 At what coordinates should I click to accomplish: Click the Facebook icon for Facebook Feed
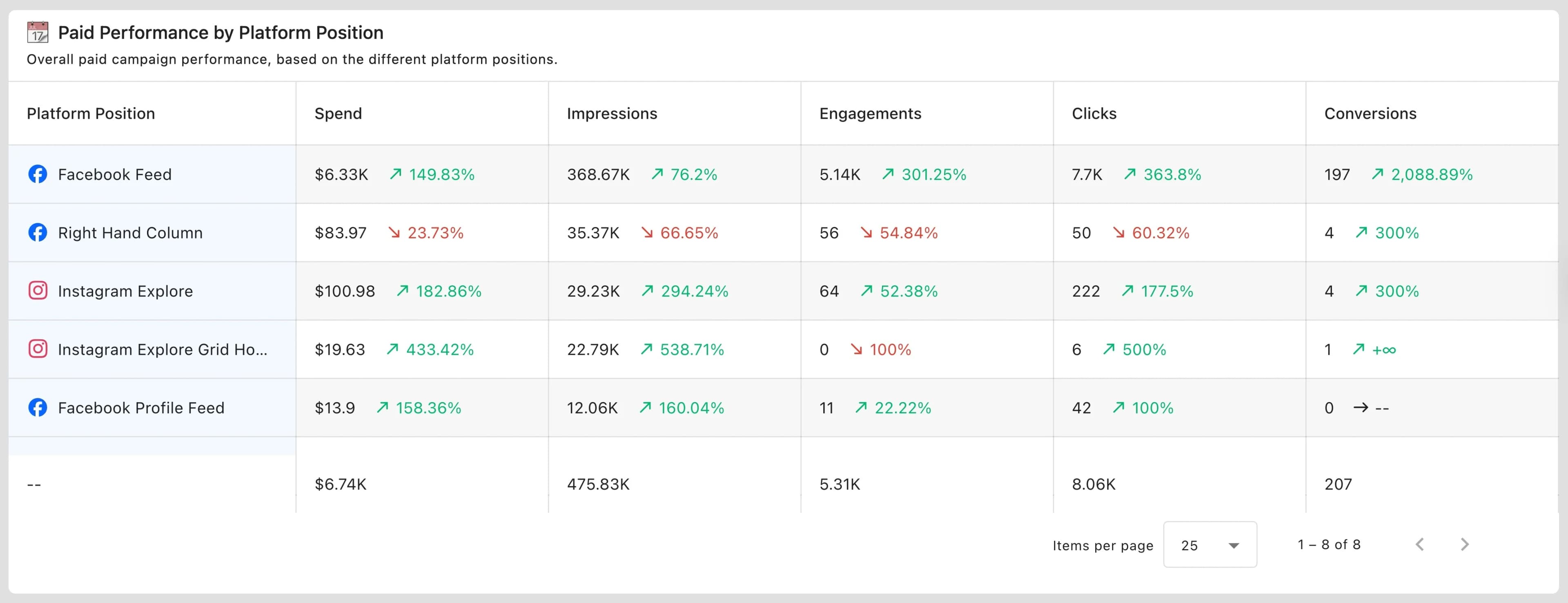pos(38,174)
